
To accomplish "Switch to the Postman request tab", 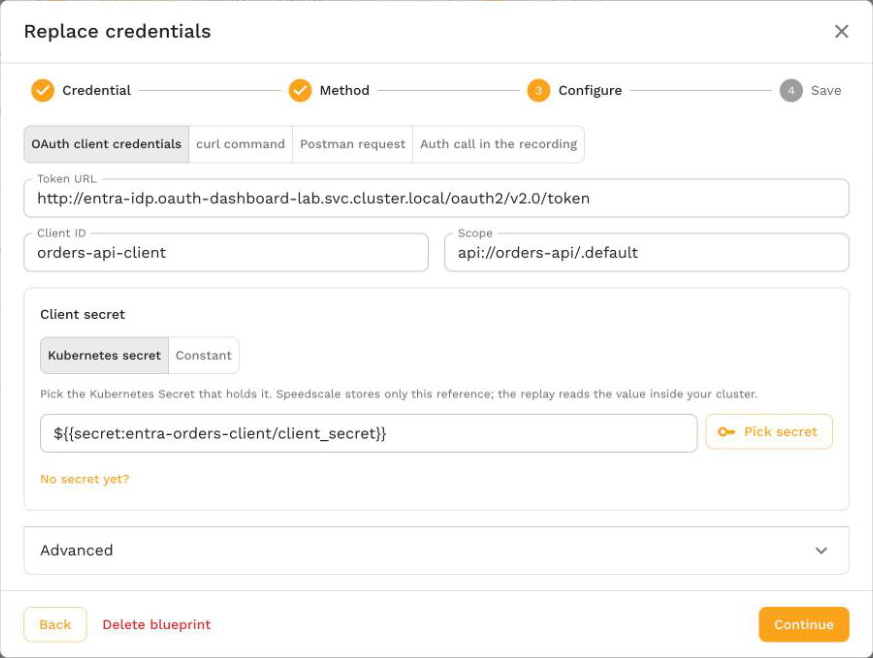I will point(352,144).
